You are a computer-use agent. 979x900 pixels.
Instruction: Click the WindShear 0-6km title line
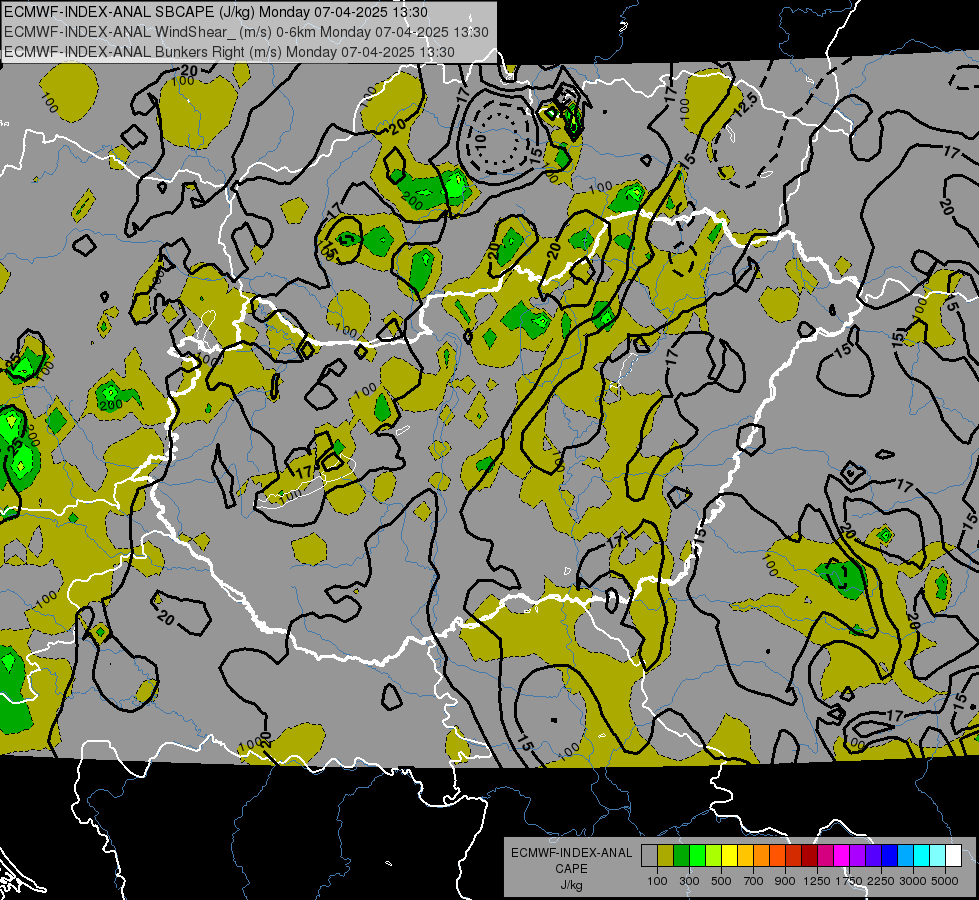(246, 32)
